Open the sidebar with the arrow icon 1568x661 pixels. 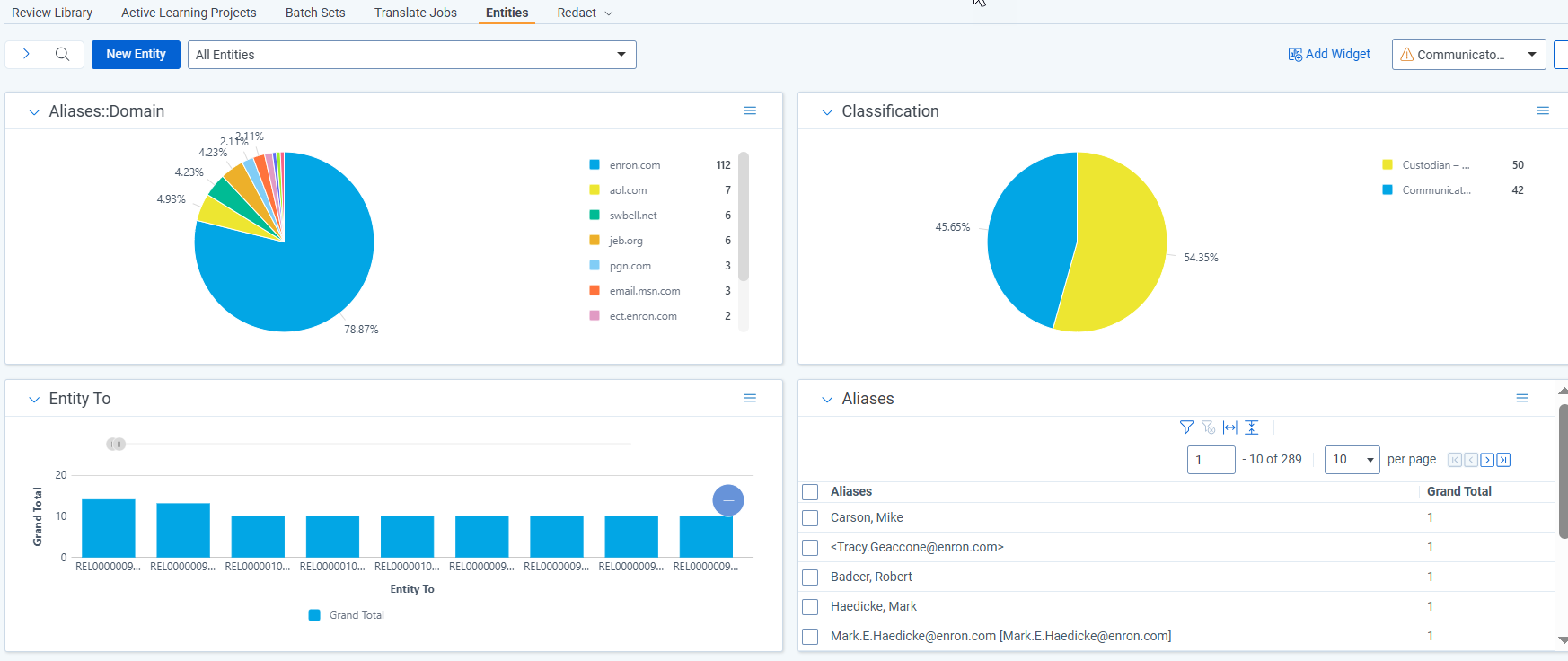(27, 54)
